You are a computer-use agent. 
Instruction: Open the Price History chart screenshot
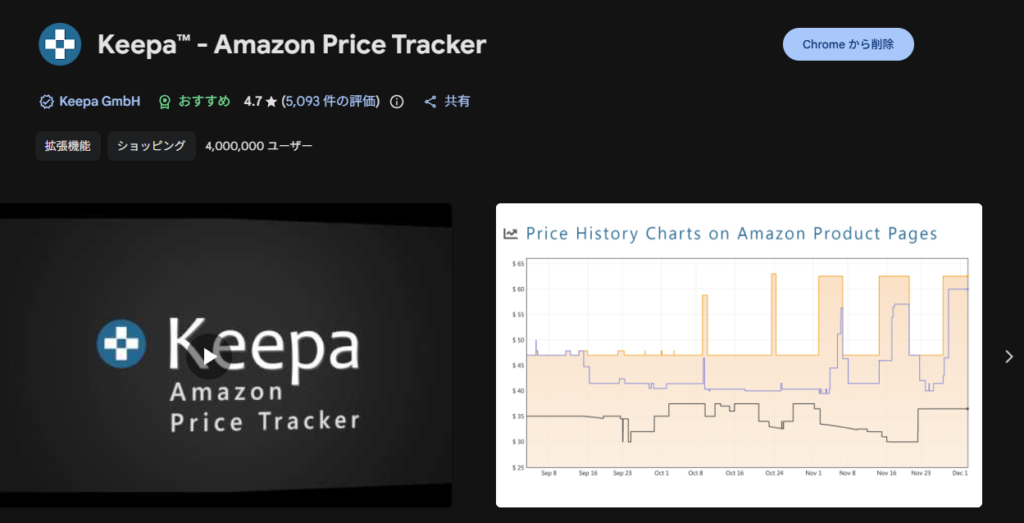click(x=738, y=355)
